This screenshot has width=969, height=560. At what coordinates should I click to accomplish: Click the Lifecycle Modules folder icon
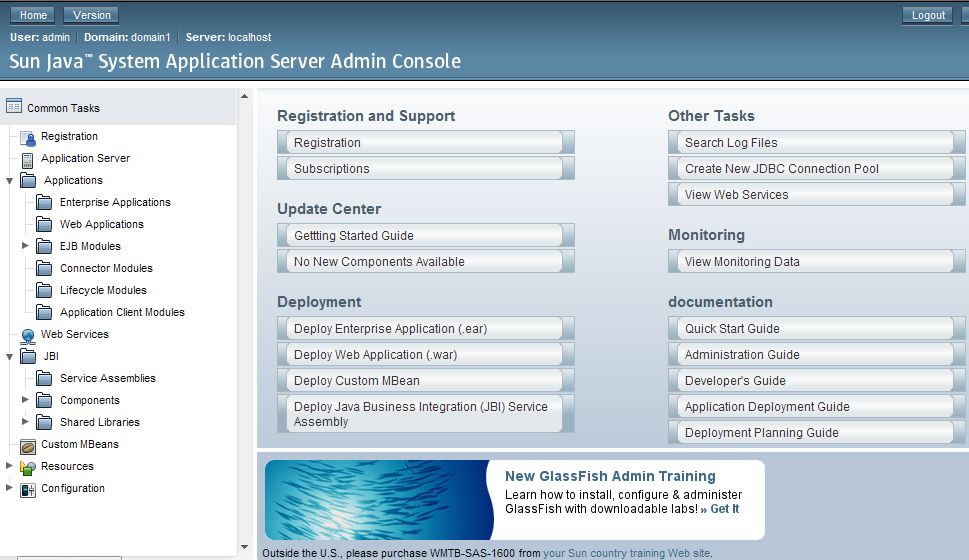pos(44,291)
